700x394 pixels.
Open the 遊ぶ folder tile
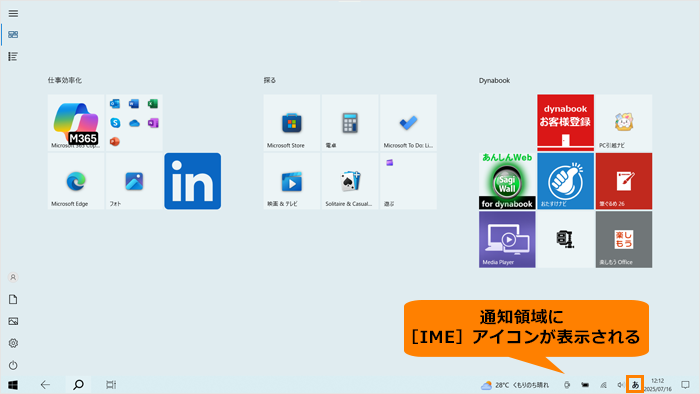coord(408,181)
